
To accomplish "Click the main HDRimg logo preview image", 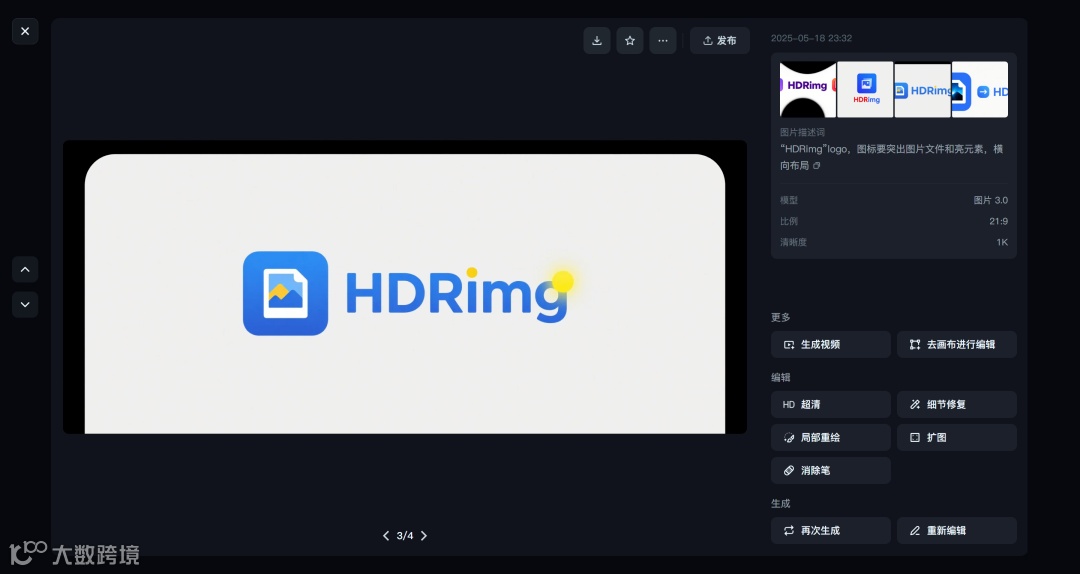I will (405, 287).
